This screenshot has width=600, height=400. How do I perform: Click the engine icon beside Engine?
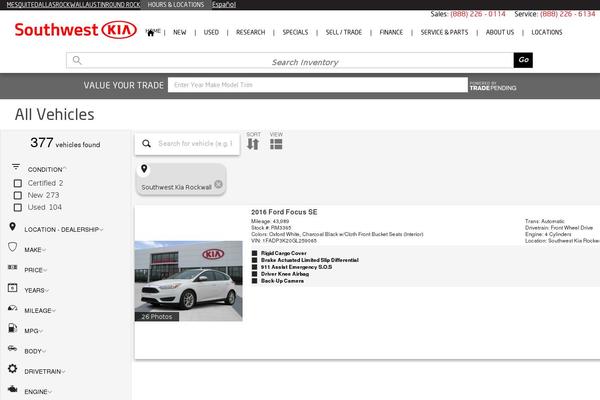point(12,389)
